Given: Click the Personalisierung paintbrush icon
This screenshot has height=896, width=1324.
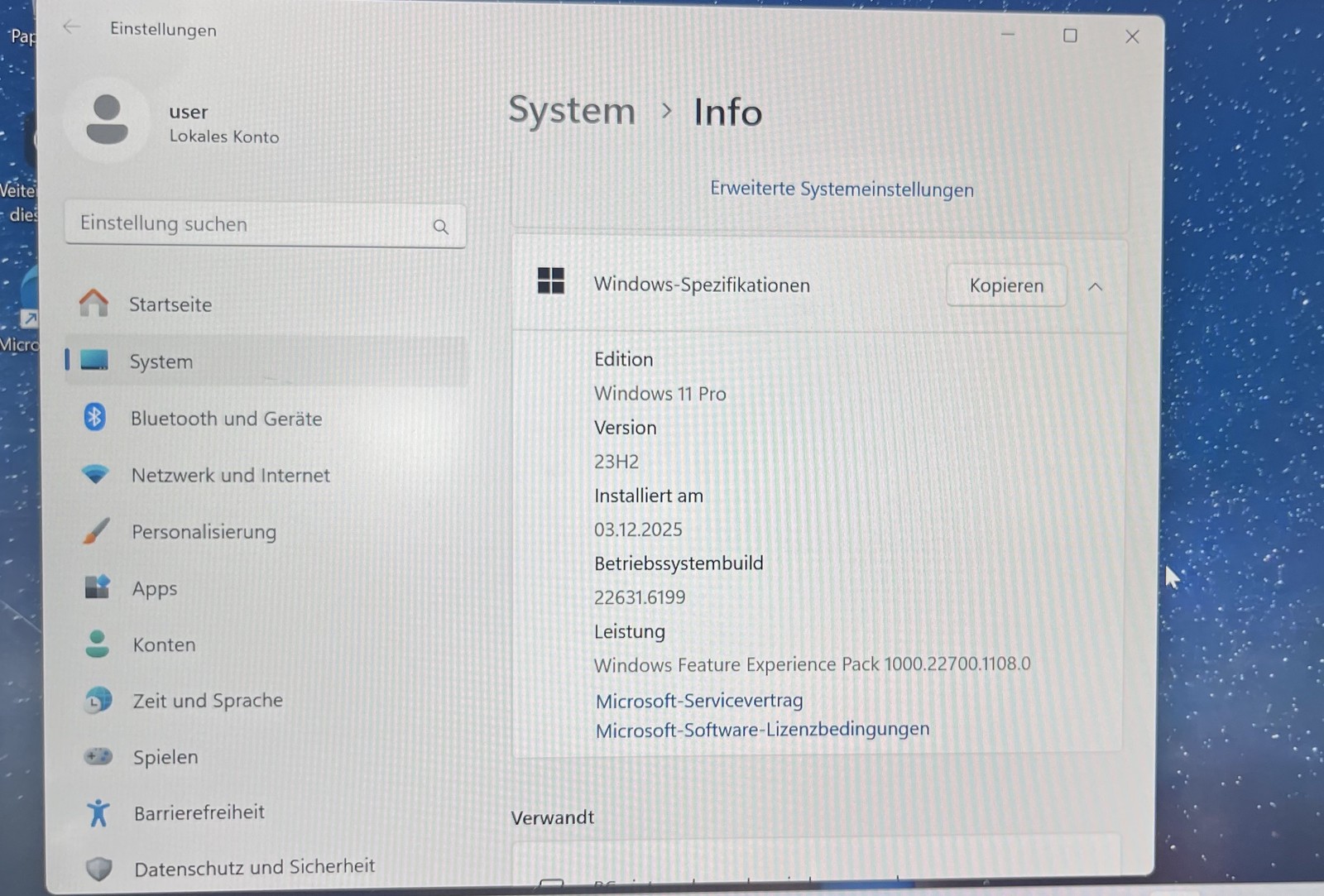Looking at the screenshot, I should tap(96, 531).
